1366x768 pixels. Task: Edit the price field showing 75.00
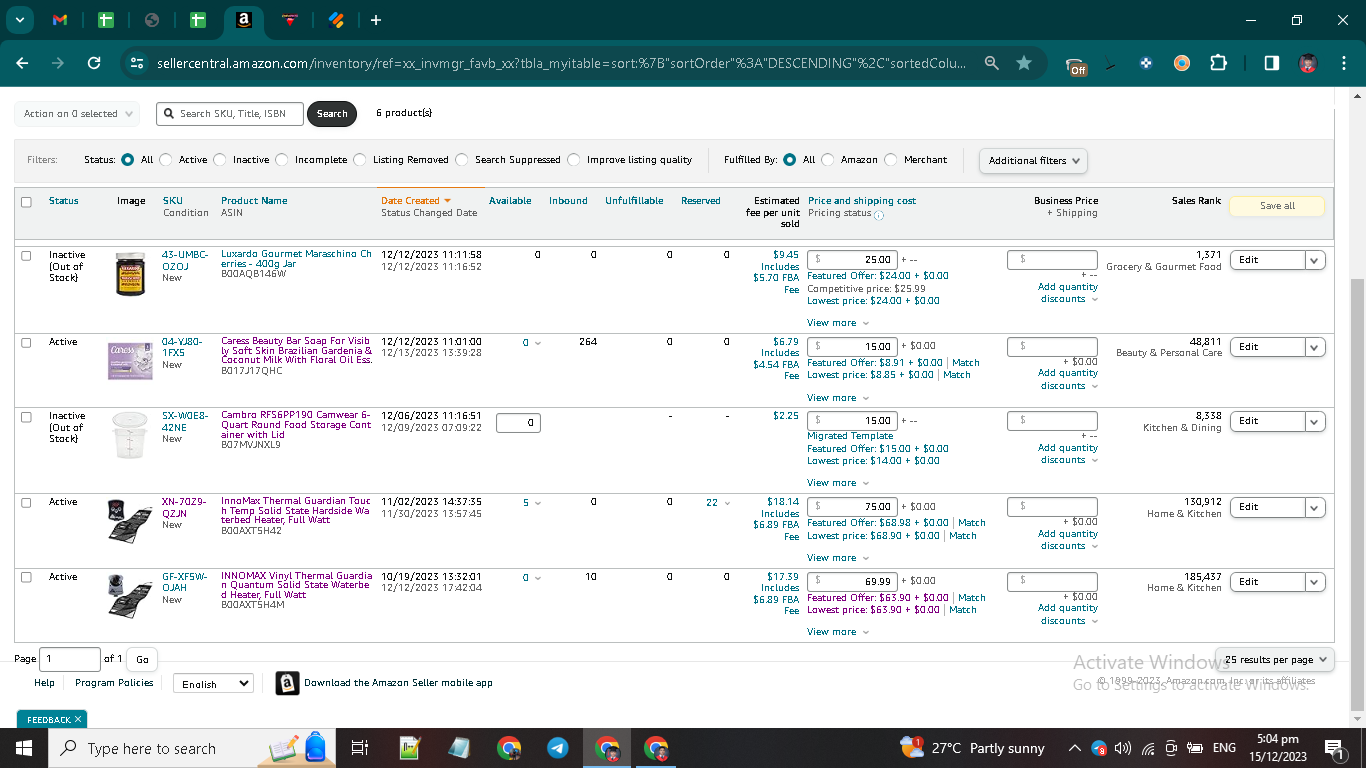(x=852, y=507)
